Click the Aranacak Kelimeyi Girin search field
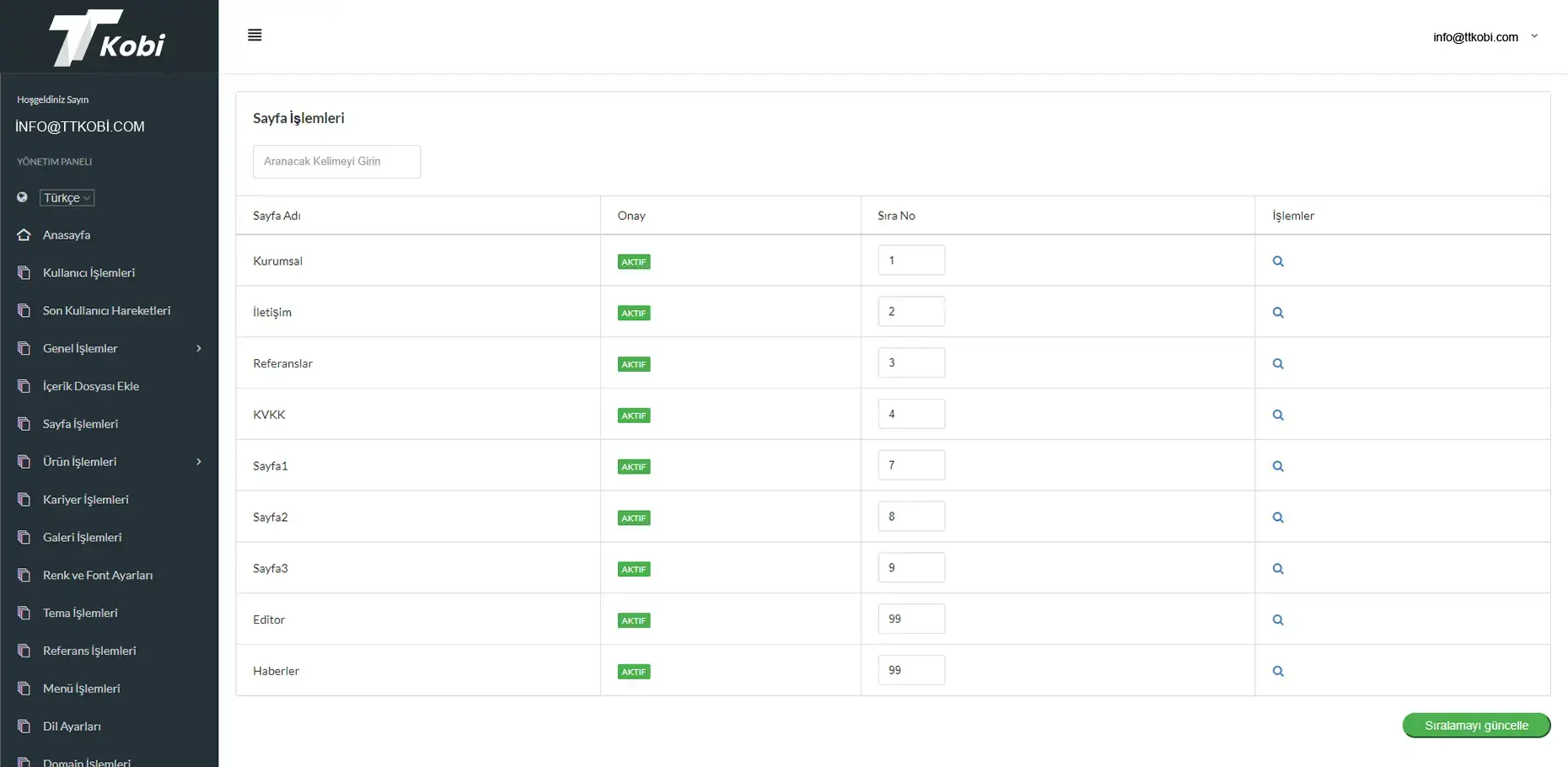 pos(336,162)
